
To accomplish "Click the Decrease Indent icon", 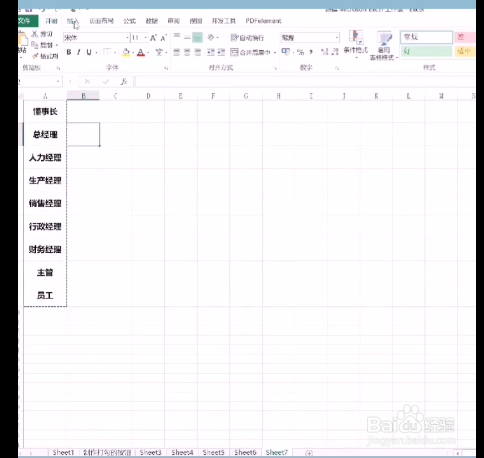I will [211, 52].
